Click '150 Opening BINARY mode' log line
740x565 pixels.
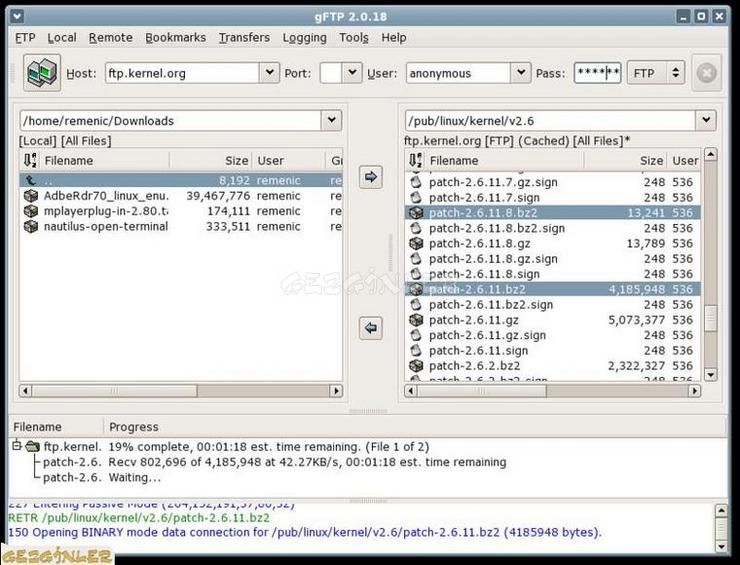pyautogui.click(x=305, y=532)
